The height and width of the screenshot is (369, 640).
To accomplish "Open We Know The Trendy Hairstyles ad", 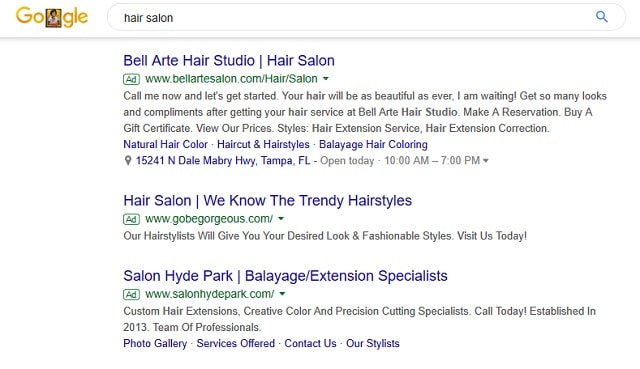I will click(267, 200).
